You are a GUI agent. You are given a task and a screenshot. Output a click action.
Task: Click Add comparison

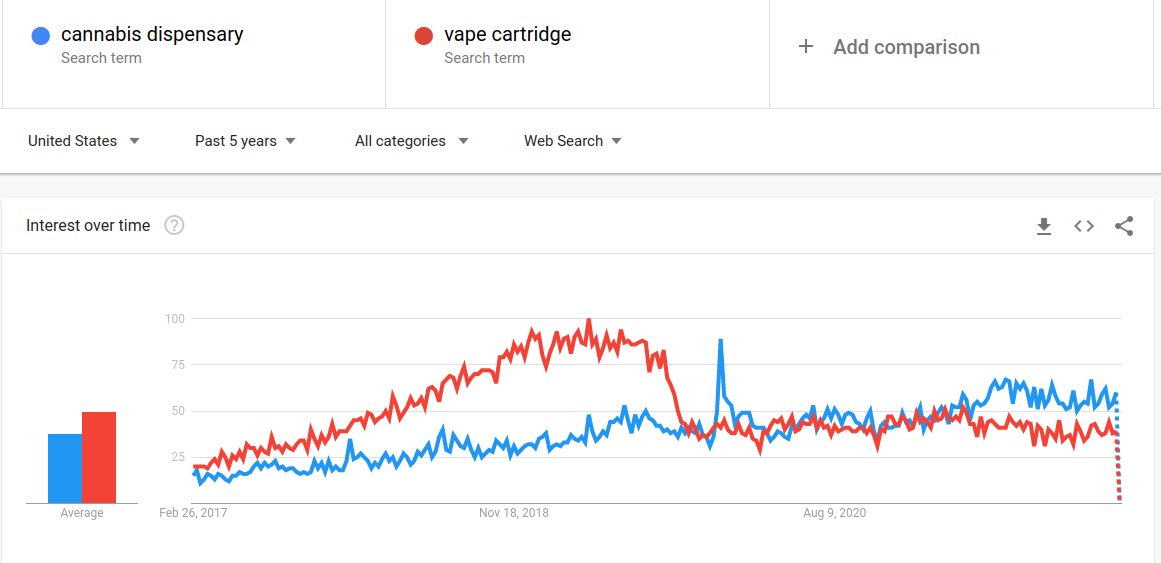[906, 47]
